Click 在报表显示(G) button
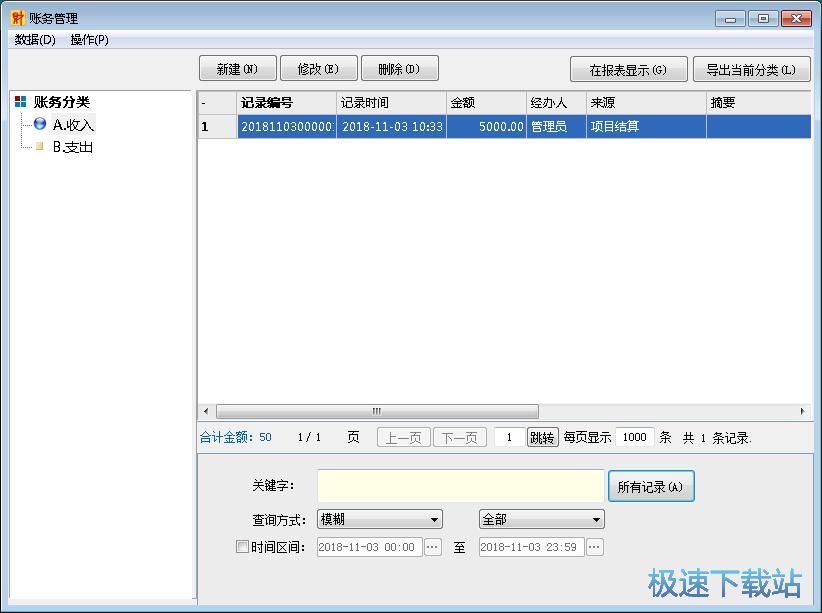This screenshot has width=822, height=613. point(629,69)
